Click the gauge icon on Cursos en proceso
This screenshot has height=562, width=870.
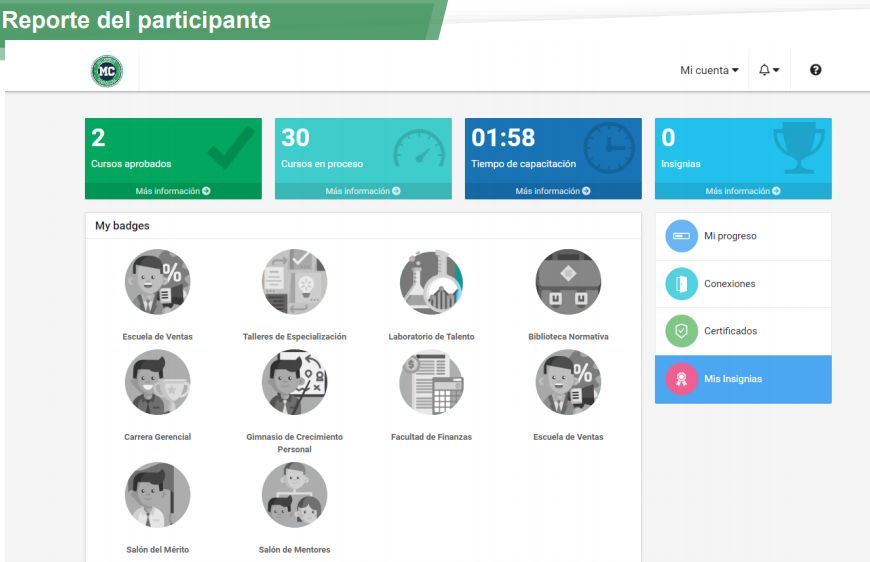419,148
